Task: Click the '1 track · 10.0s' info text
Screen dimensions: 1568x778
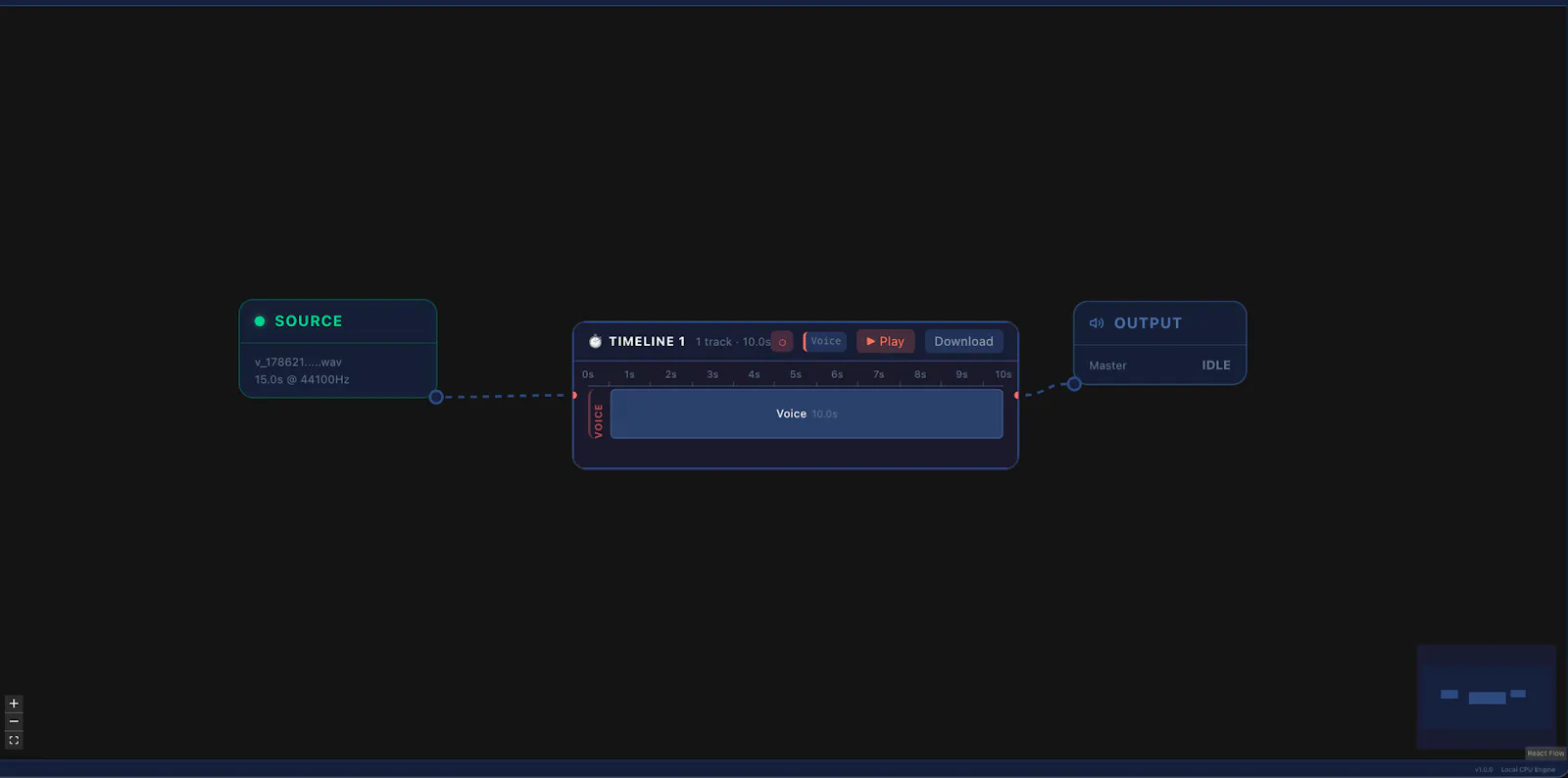Action: click(x=733, y=342)
